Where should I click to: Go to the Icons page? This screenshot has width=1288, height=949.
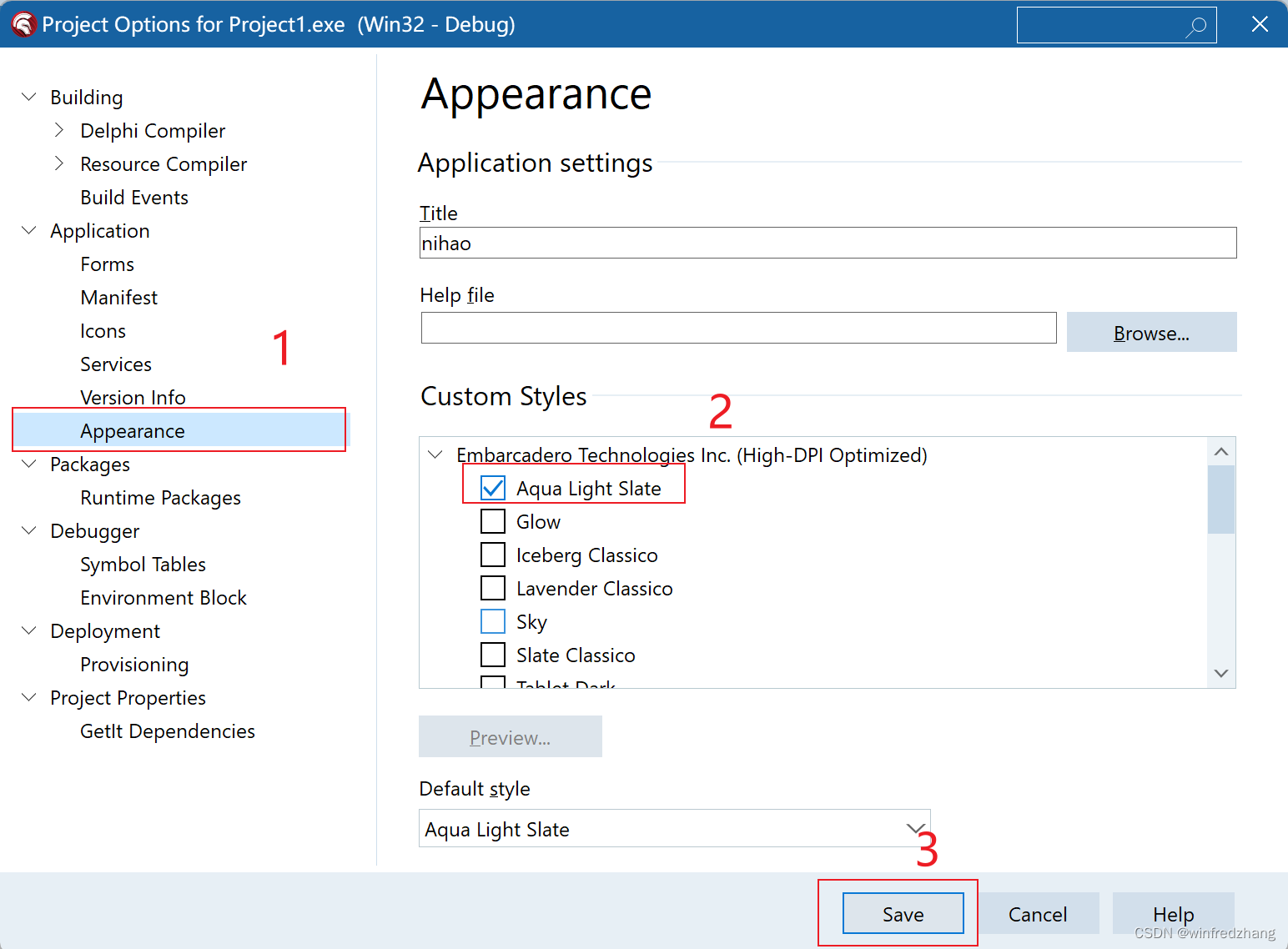coord(103,331)
